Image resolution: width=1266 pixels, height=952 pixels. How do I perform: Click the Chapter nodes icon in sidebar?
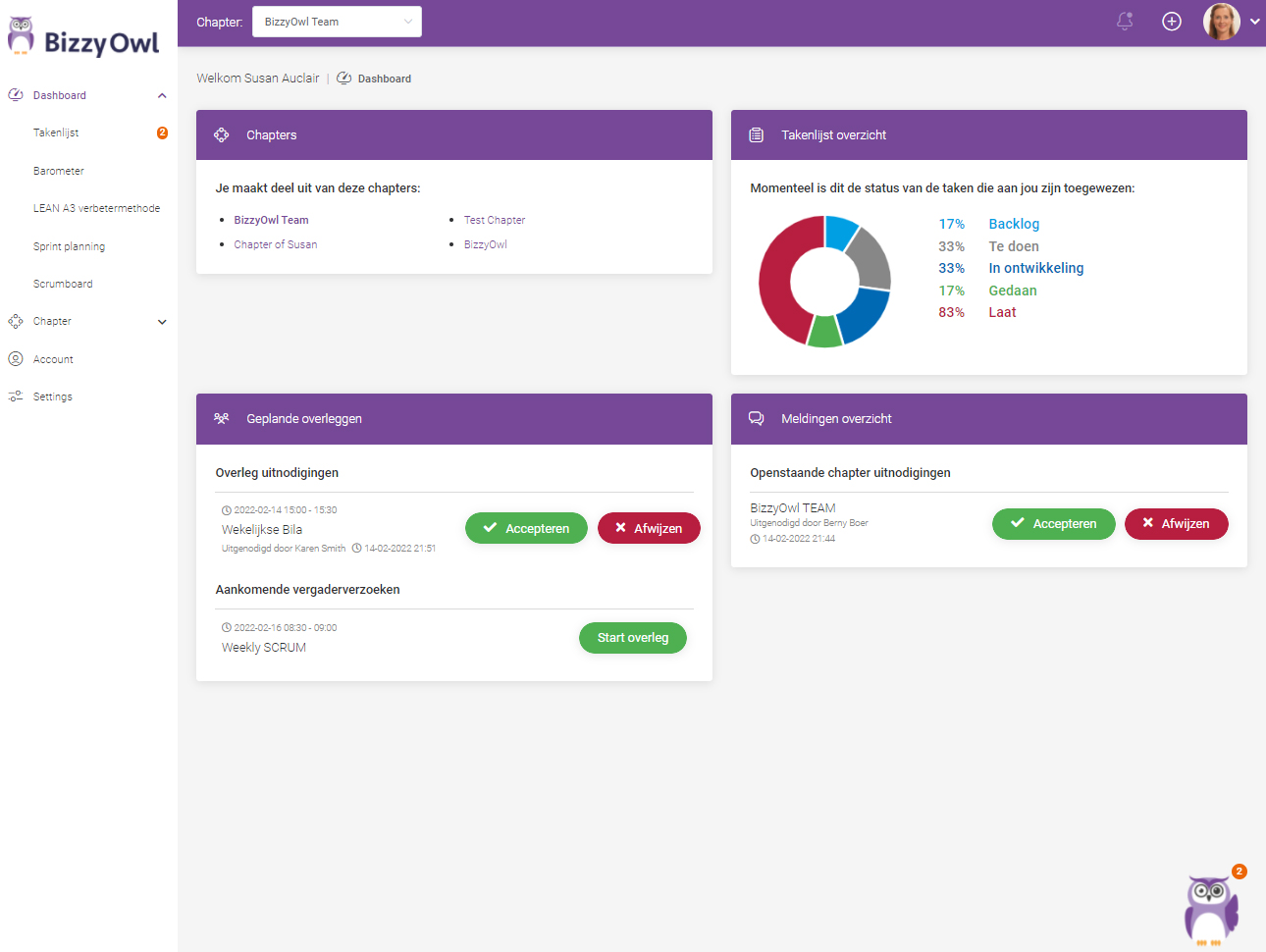(x=16, y=321)
